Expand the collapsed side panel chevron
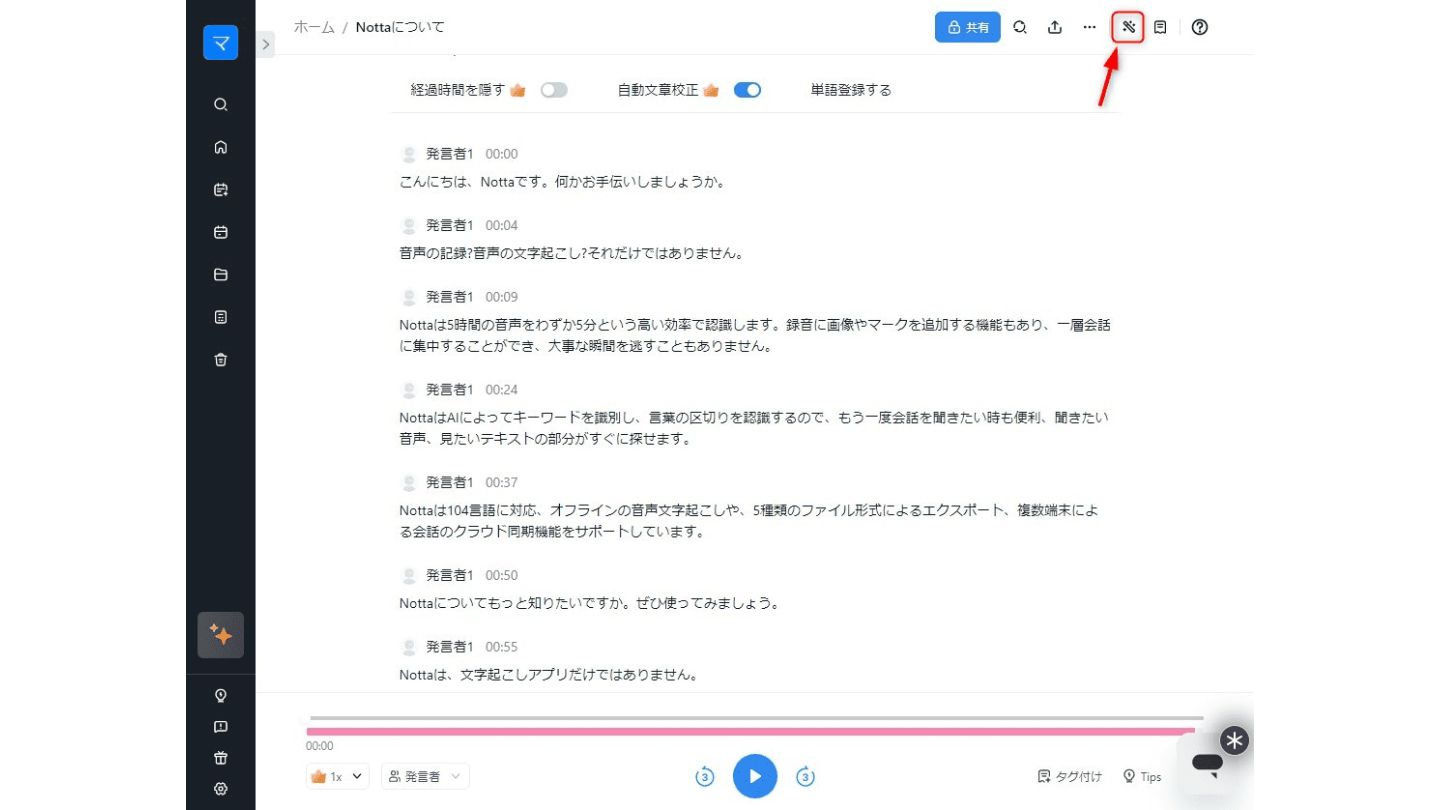1440x810 pixels. pyautogui.click(x=265, y=44)
